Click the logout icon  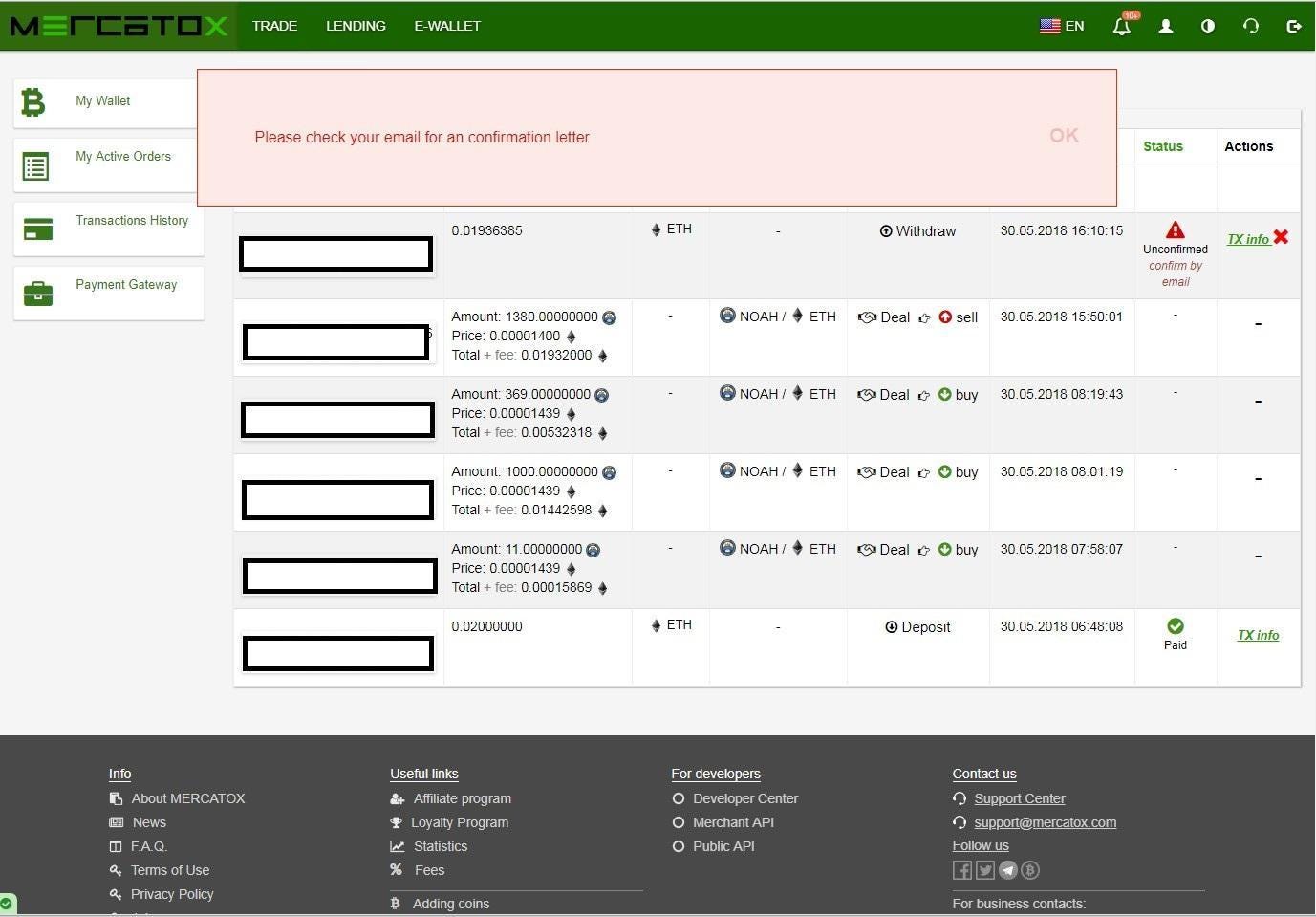(1294, 26)
